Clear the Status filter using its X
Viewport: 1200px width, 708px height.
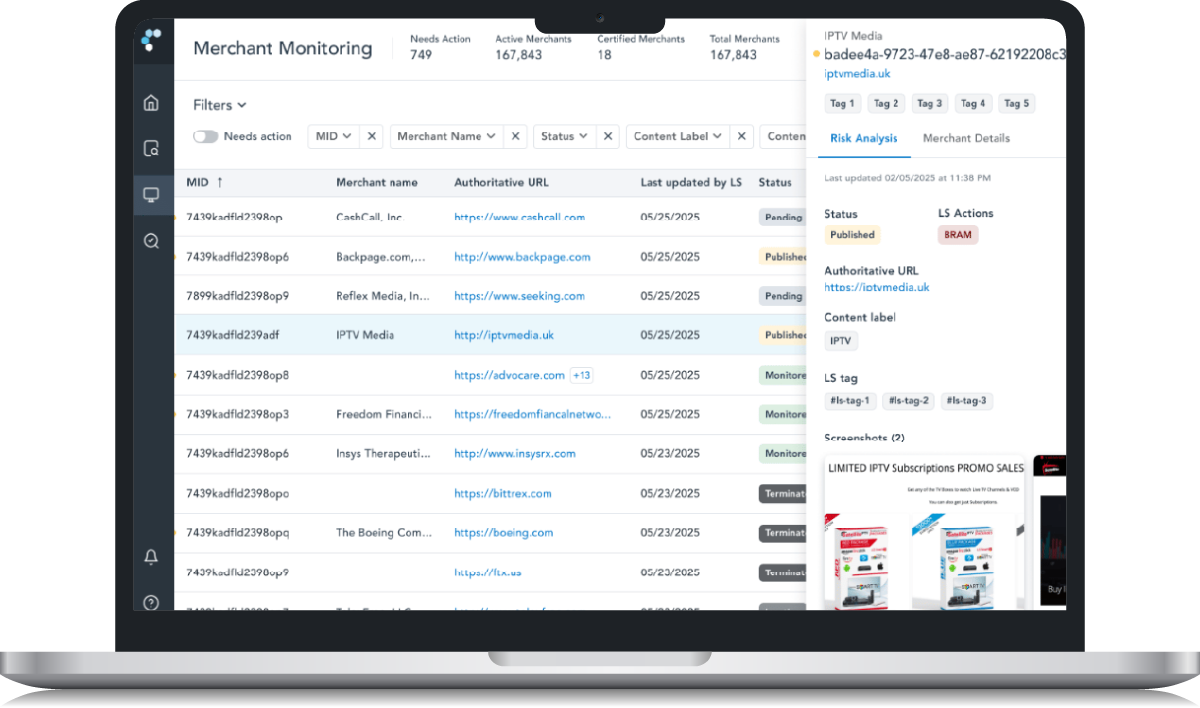pyautogui.click(x=608, y=136)
